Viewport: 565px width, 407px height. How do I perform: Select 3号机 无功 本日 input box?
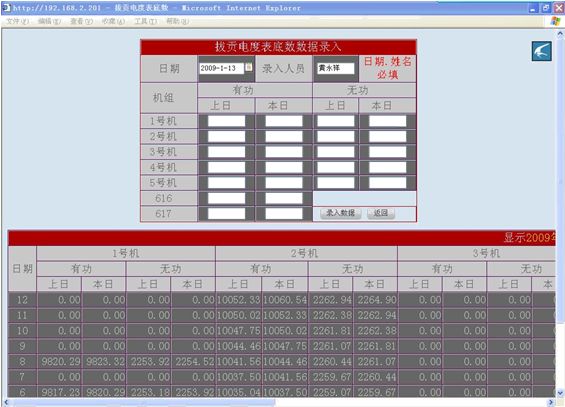pyautogui.click(x=387, y=152)
